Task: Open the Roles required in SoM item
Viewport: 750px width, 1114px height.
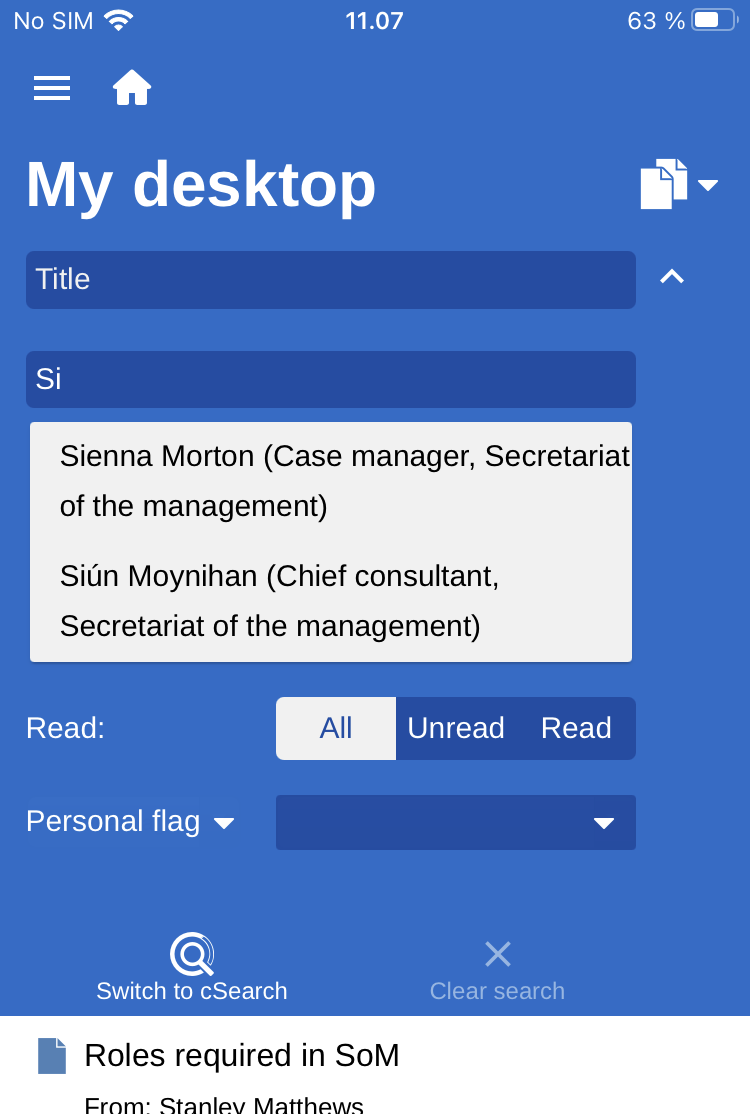Action: coord(242,1056)
